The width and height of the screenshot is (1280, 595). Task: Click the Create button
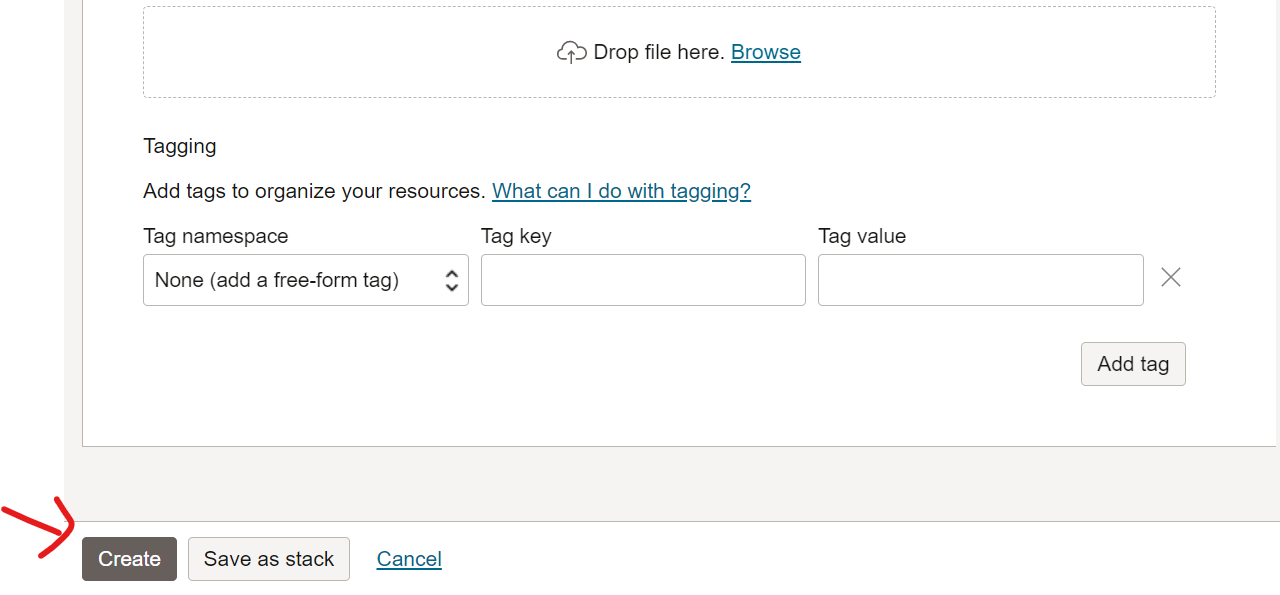(x=129, y=559)
